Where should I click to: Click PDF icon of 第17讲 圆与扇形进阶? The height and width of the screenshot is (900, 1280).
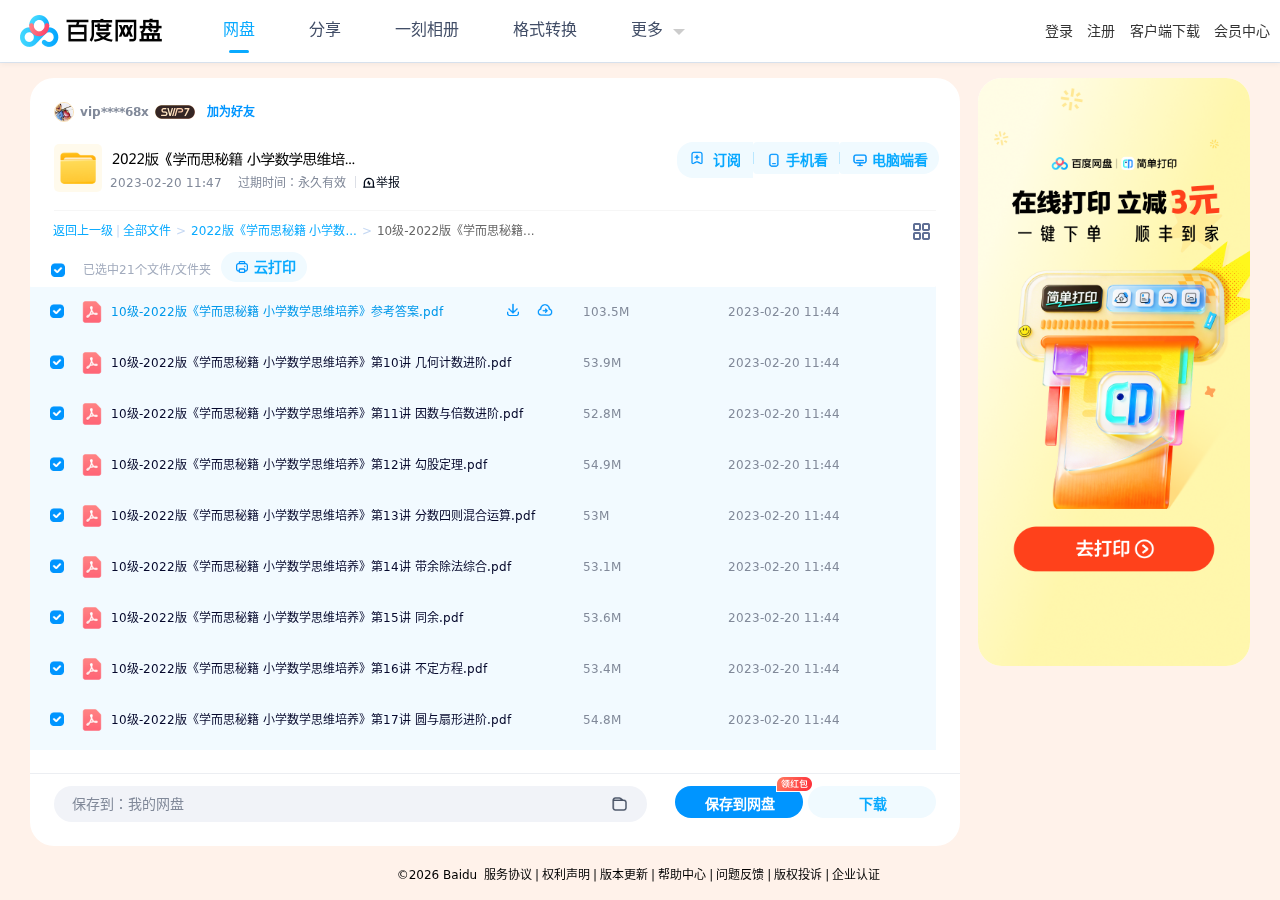92,720
